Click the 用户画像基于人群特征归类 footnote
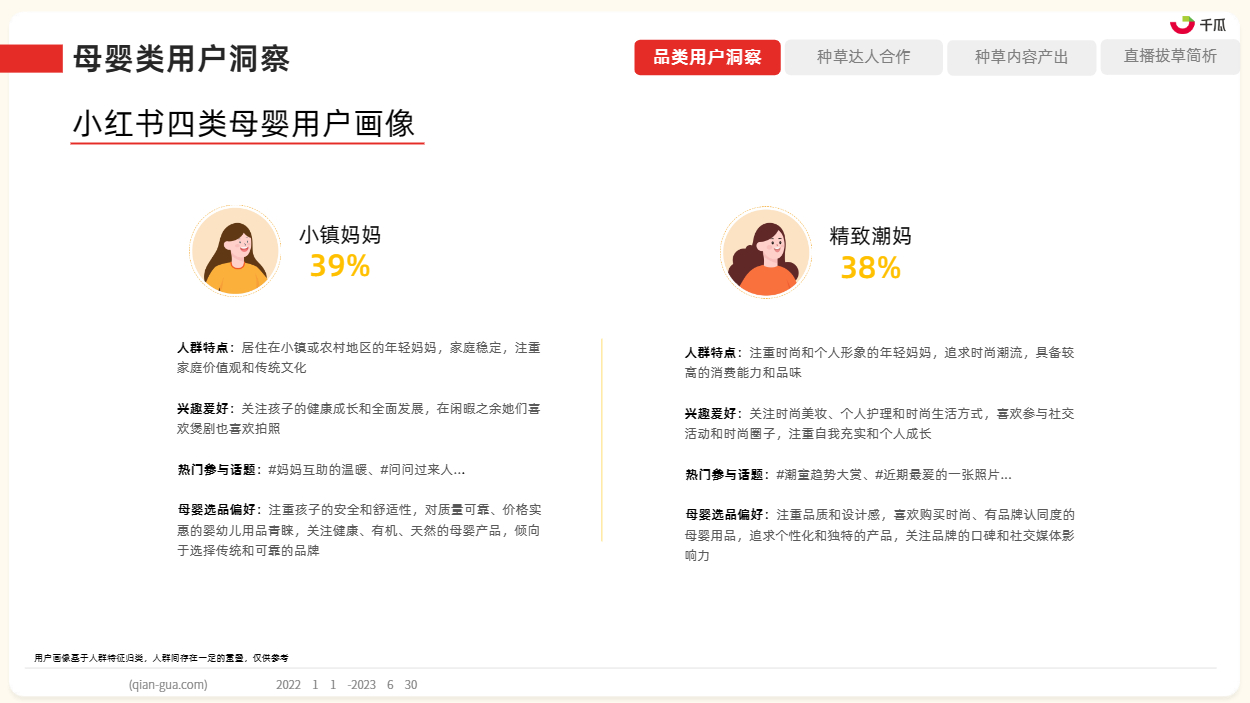Image resolution: width=1250 pixels, height=703 pixels. pyautogui.click(x=161, y=658)
